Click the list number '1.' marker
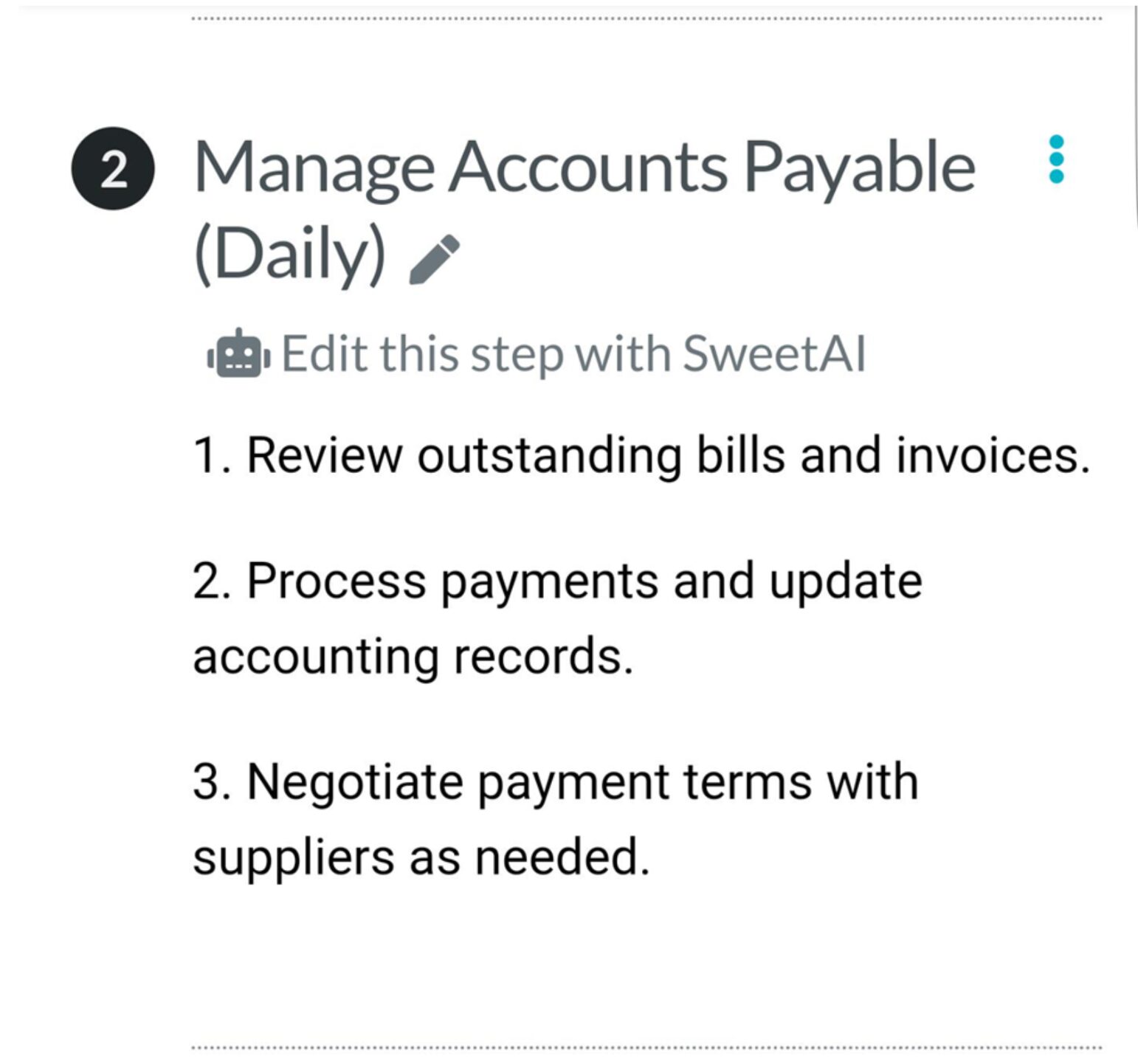The width and height of the screenshot is (1138, 1064). coord(213,455)
